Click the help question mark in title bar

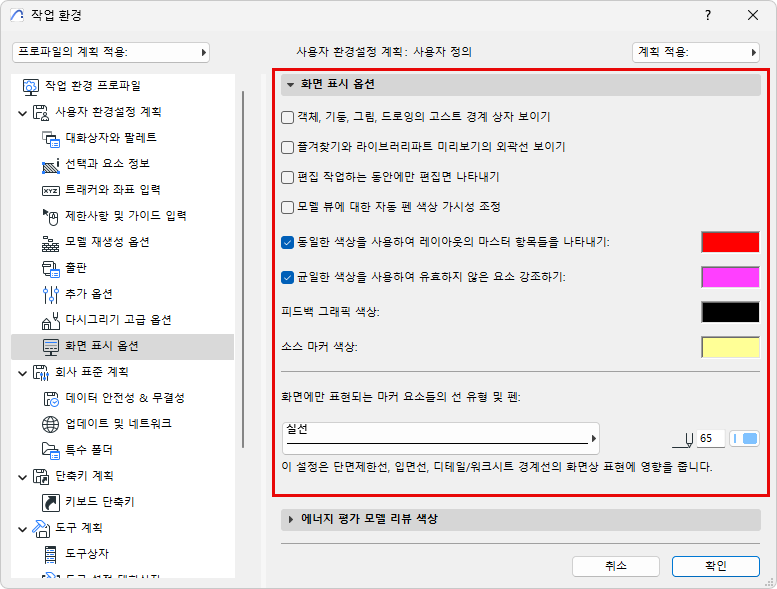[708, 15]
